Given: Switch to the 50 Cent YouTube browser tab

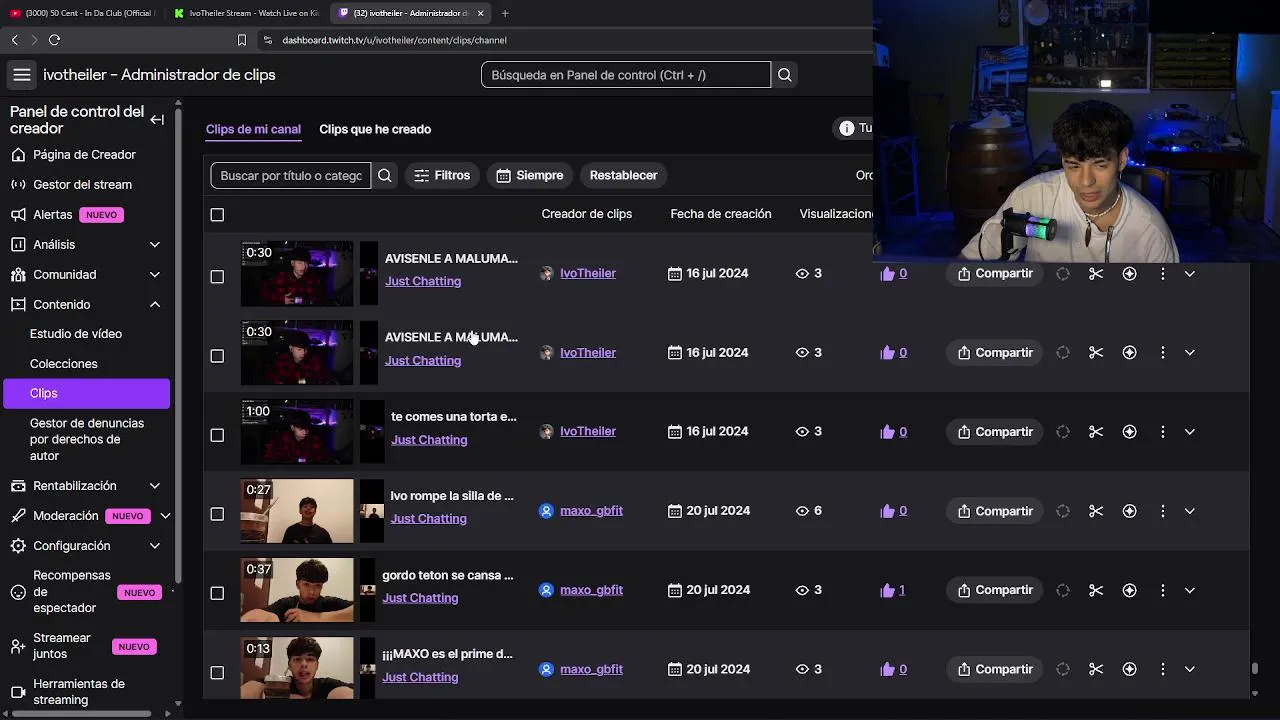Looking at the screenshot, I should click(82, 13).
